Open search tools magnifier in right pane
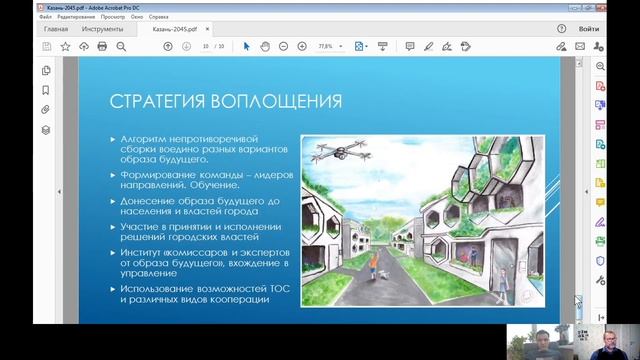This screenshot has width=640, height=360. tap(600, 66)
